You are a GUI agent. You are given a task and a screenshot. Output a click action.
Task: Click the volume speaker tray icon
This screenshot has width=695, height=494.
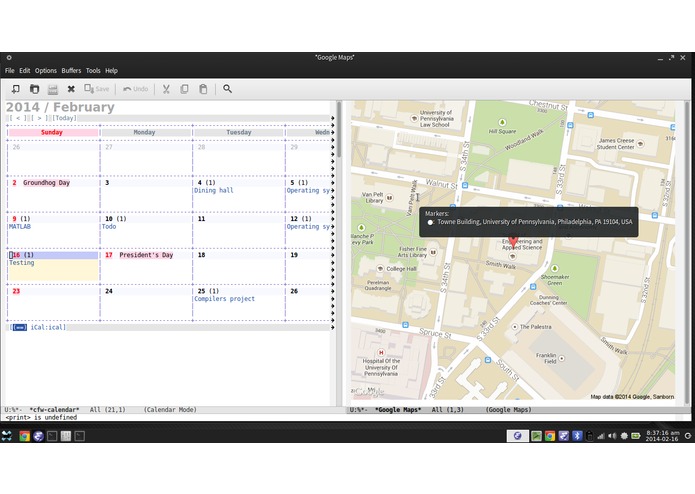612,436
